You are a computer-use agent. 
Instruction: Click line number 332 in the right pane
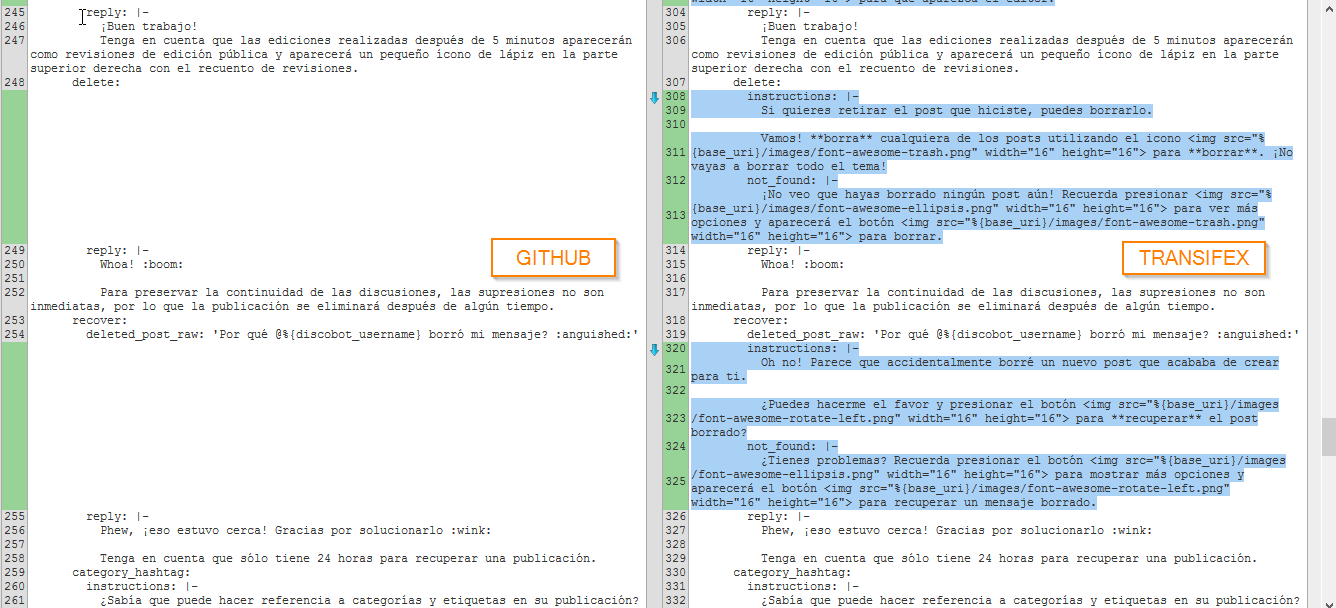pos(675,601)
